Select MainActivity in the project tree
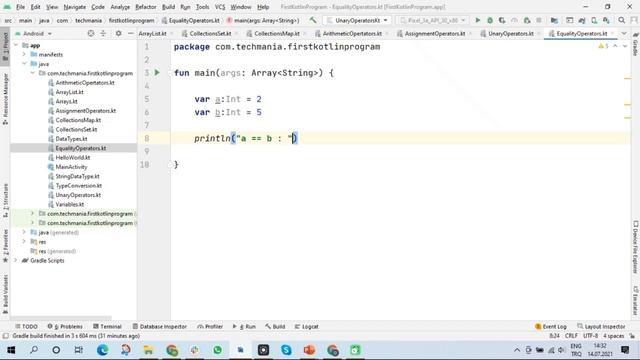This screenshot has width=640, height=360. pyautogui.click(x=71, y=167)
